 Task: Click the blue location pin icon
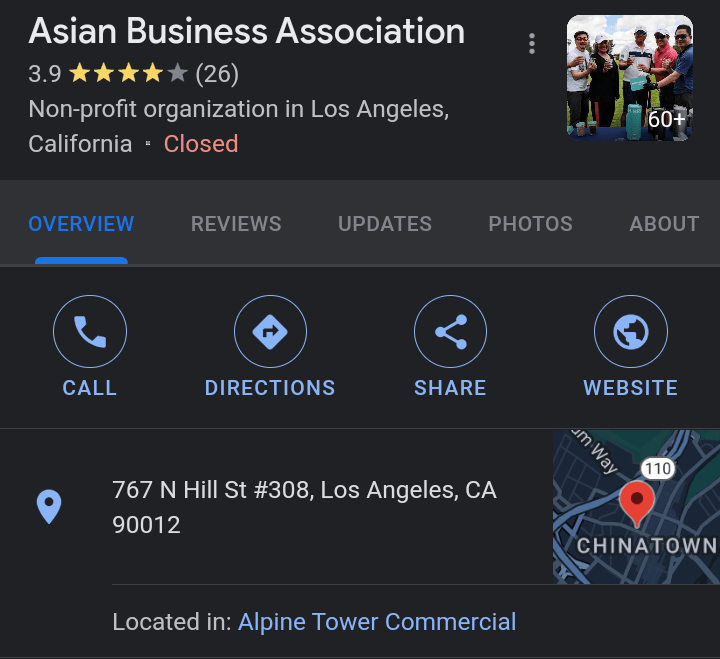coord(49,507)
